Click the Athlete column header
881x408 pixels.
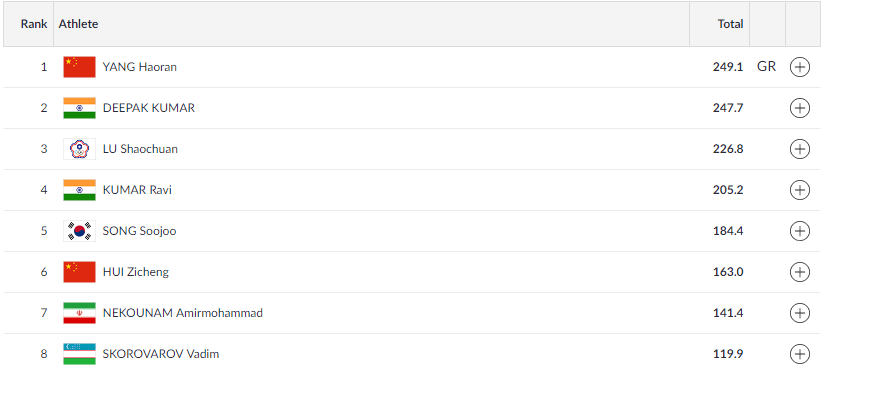tap(78, 23)
